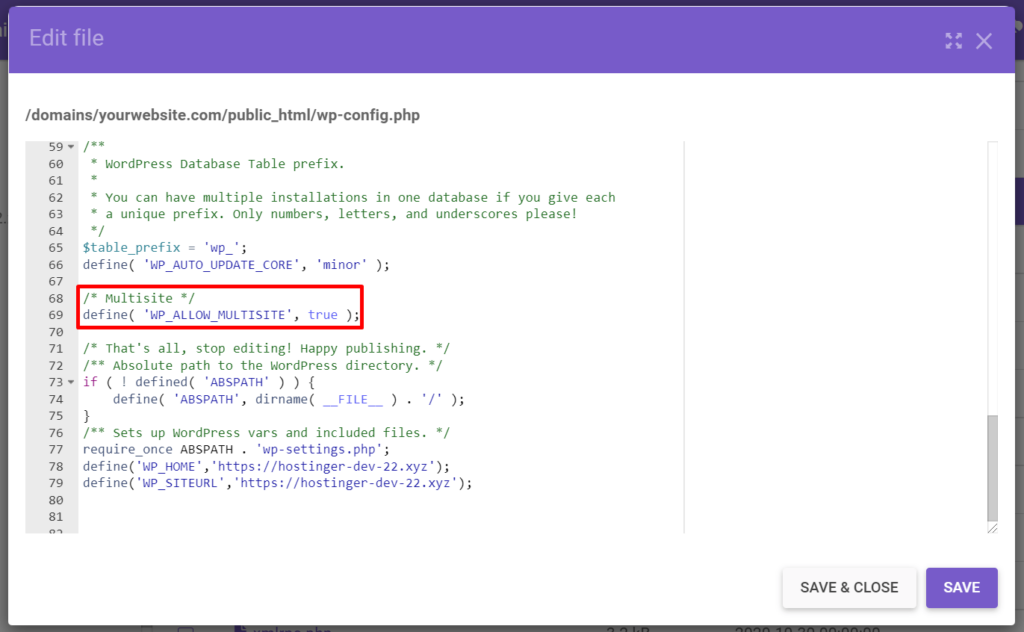
Task: Close the Edit file dialog
Action: pyautogui.click(x=984, y=41)
